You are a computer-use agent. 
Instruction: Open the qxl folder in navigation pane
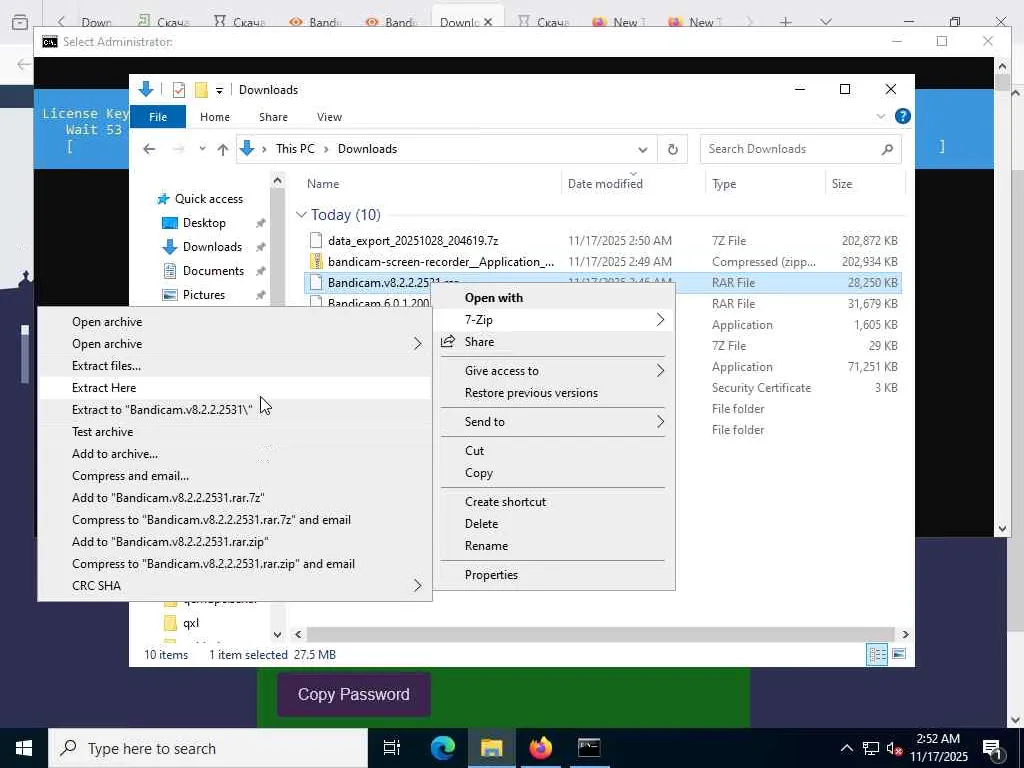coord(181,623)
